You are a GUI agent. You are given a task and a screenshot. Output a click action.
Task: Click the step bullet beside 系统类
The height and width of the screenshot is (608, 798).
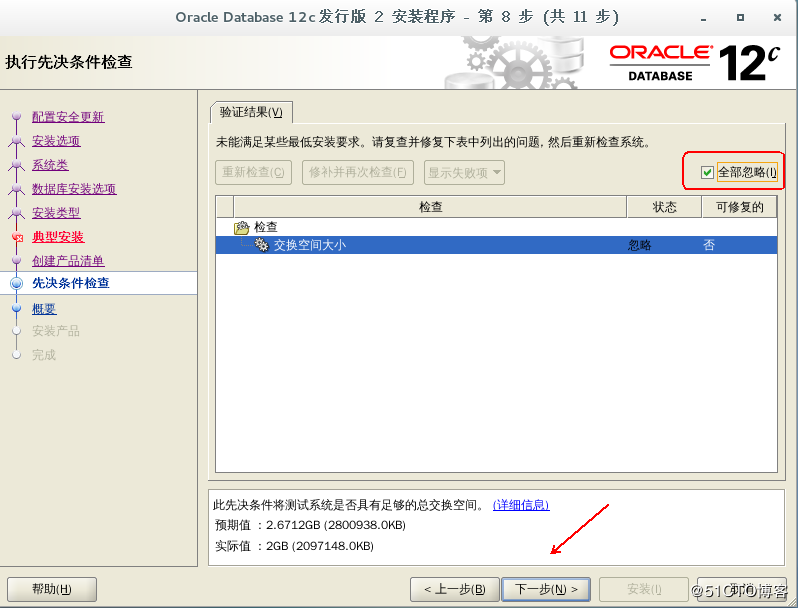click(17, 164)
